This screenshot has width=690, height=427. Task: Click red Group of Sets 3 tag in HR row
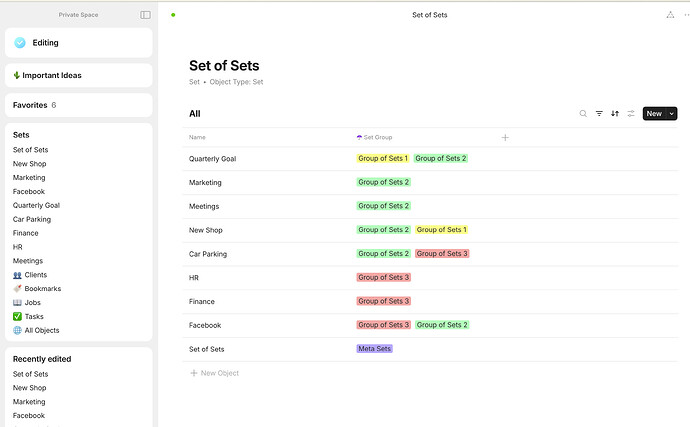point(384,277)
